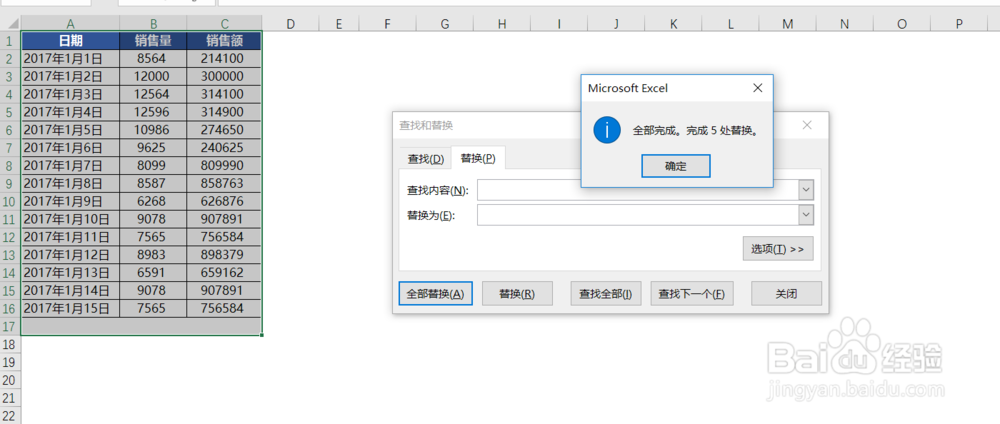This screenshot has height=424, width=1000.
Task: Click the blue information icon in message box
Action: (x=607, y=130)
